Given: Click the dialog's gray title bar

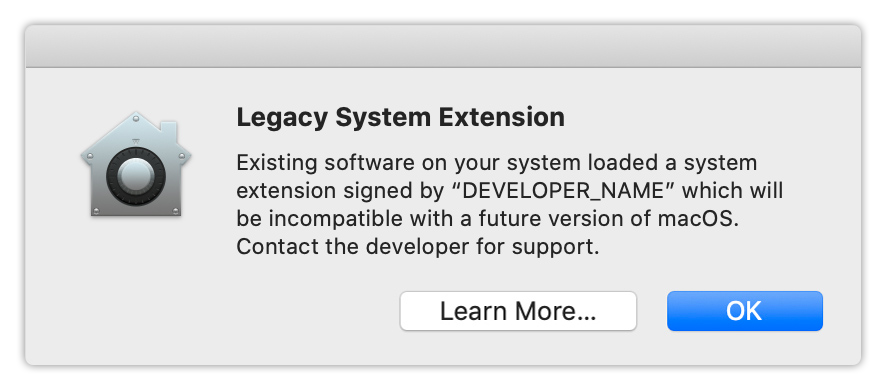Looking at the screenshot, I should pyautogui.click(x=443, y=46).
